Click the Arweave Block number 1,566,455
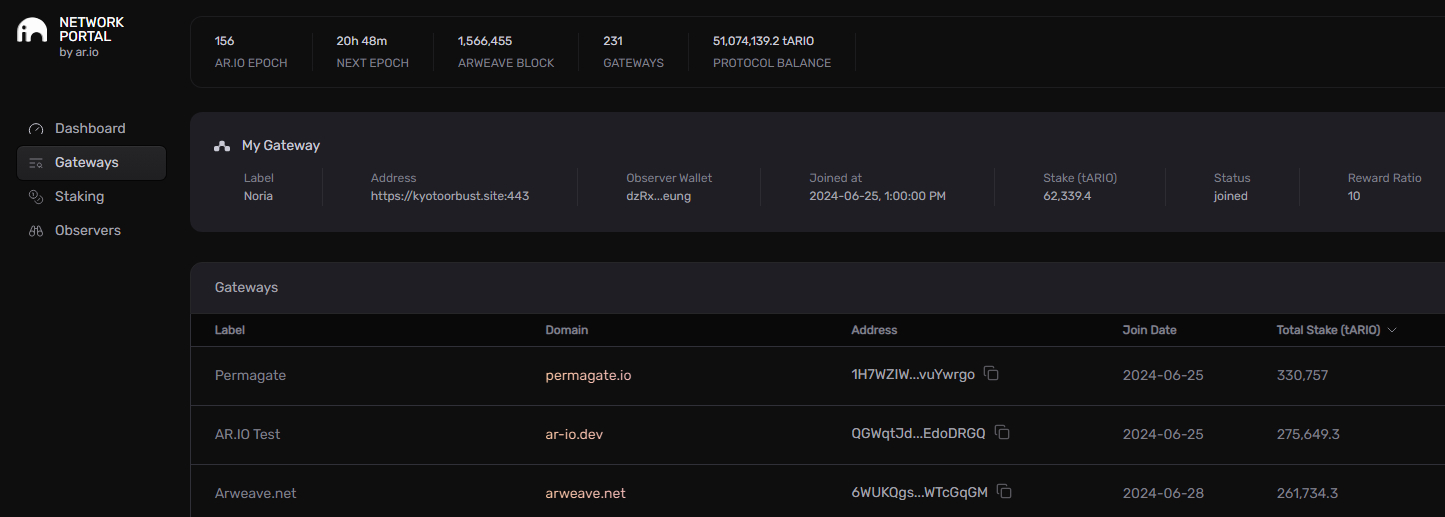Screen dimensions: 1445x517 (485, 41)
